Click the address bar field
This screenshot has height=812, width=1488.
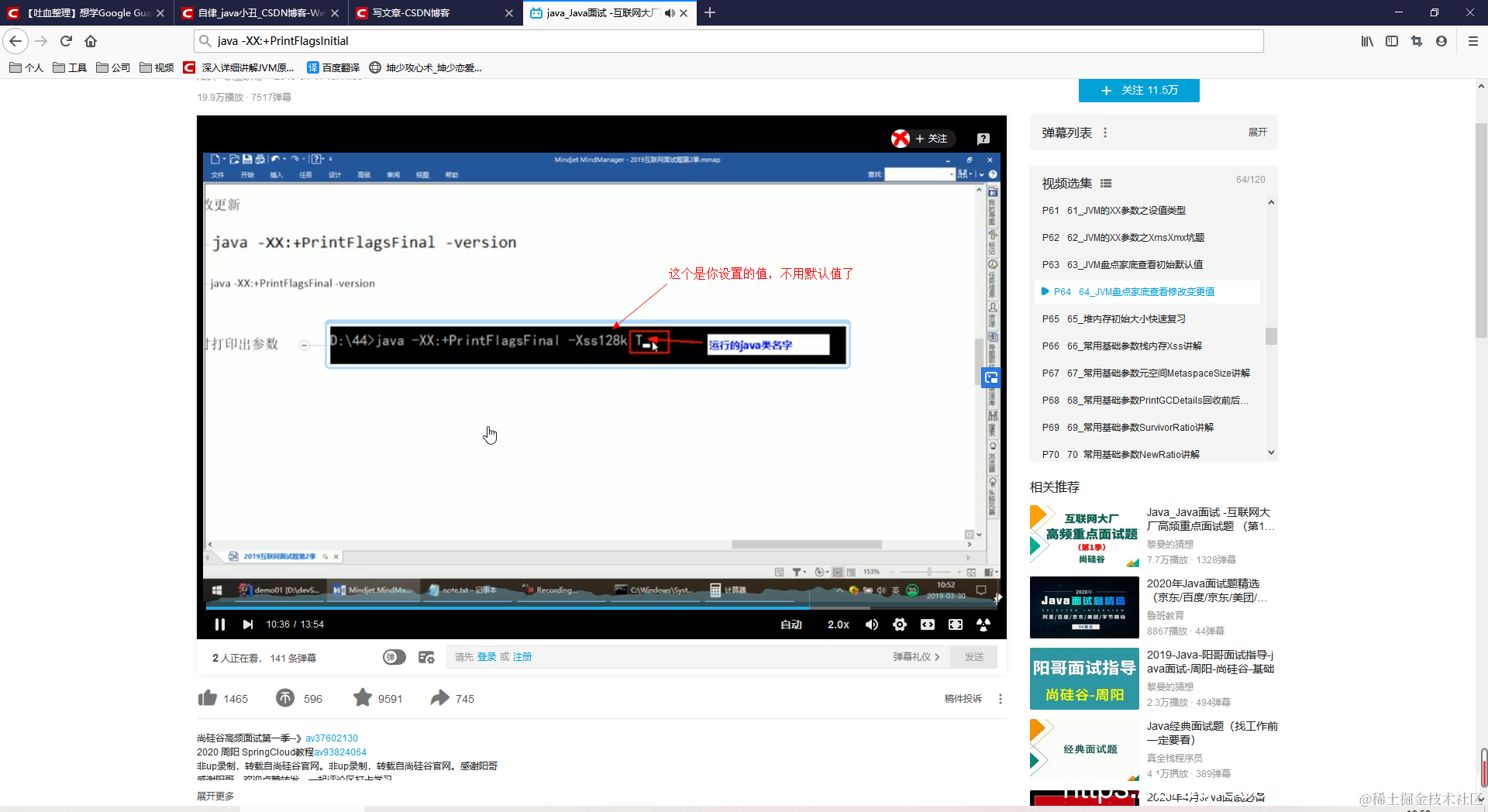point(728,41)
